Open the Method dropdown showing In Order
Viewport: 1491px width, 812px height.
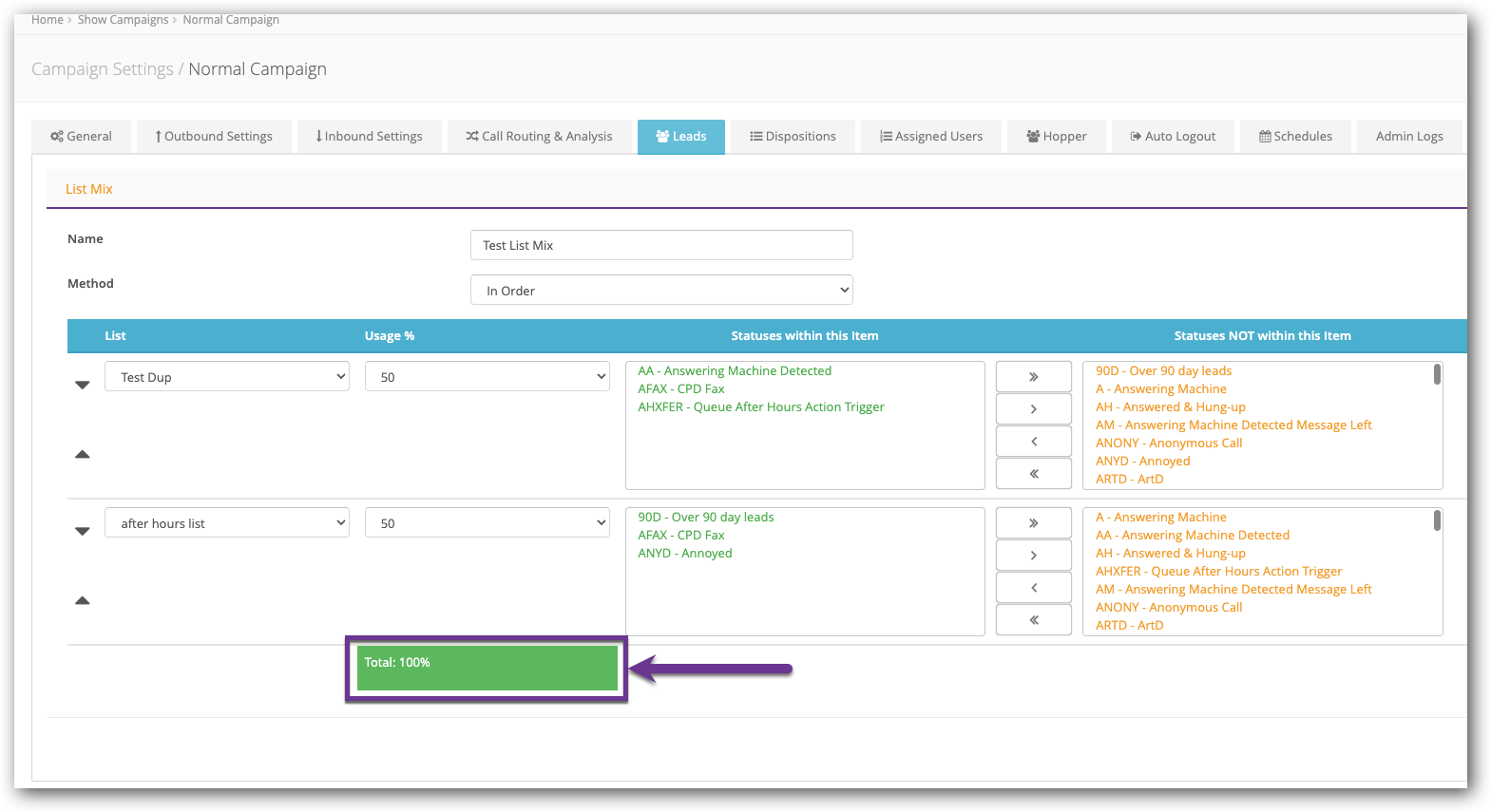tap(661, 291)
